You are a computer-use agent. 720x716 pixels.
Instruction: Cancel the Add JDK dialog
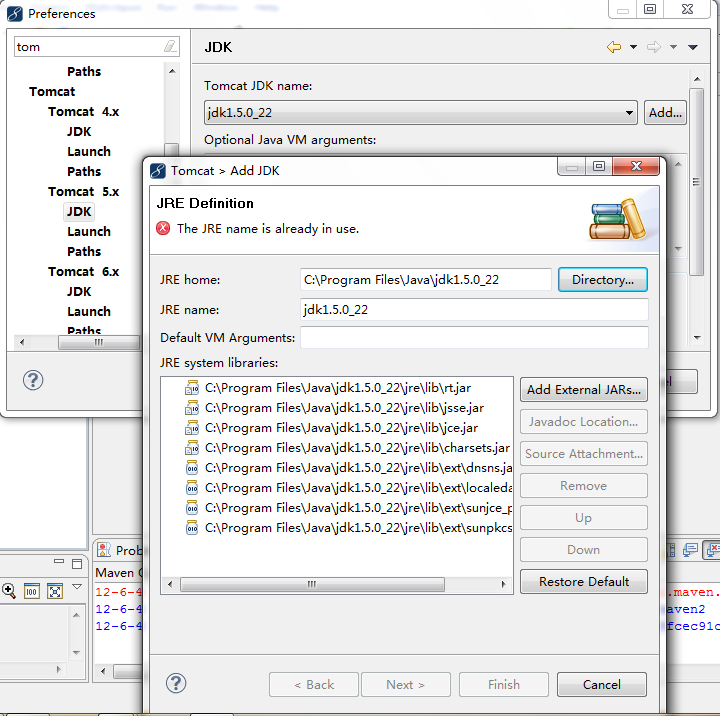(602, 684)
